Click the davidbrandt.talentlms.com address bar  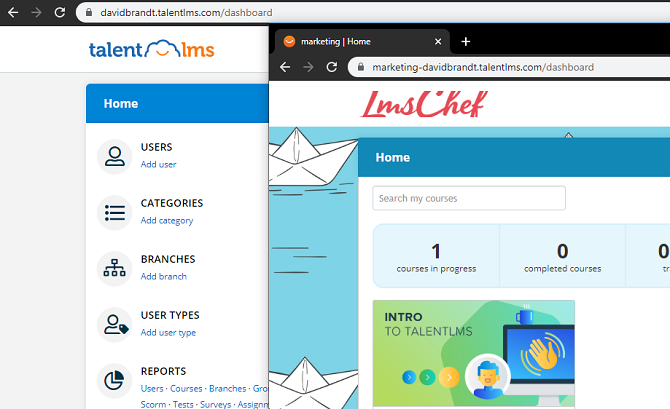click(372, 12)
